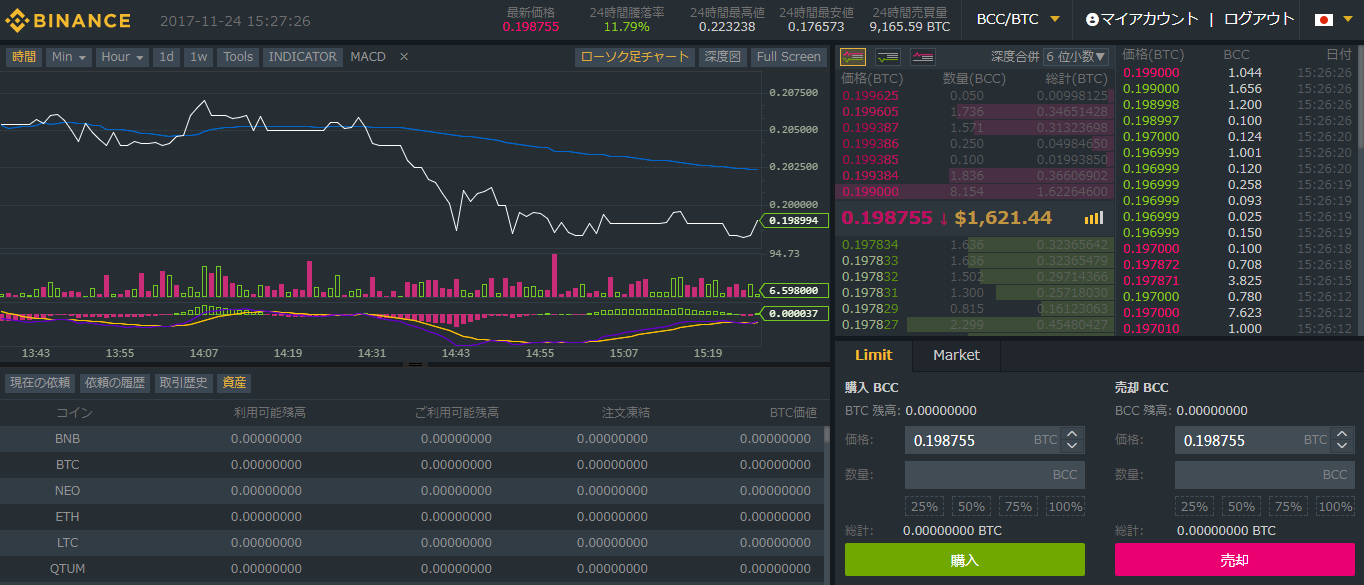Show combined buy and sell order book view

pos(853,57)
